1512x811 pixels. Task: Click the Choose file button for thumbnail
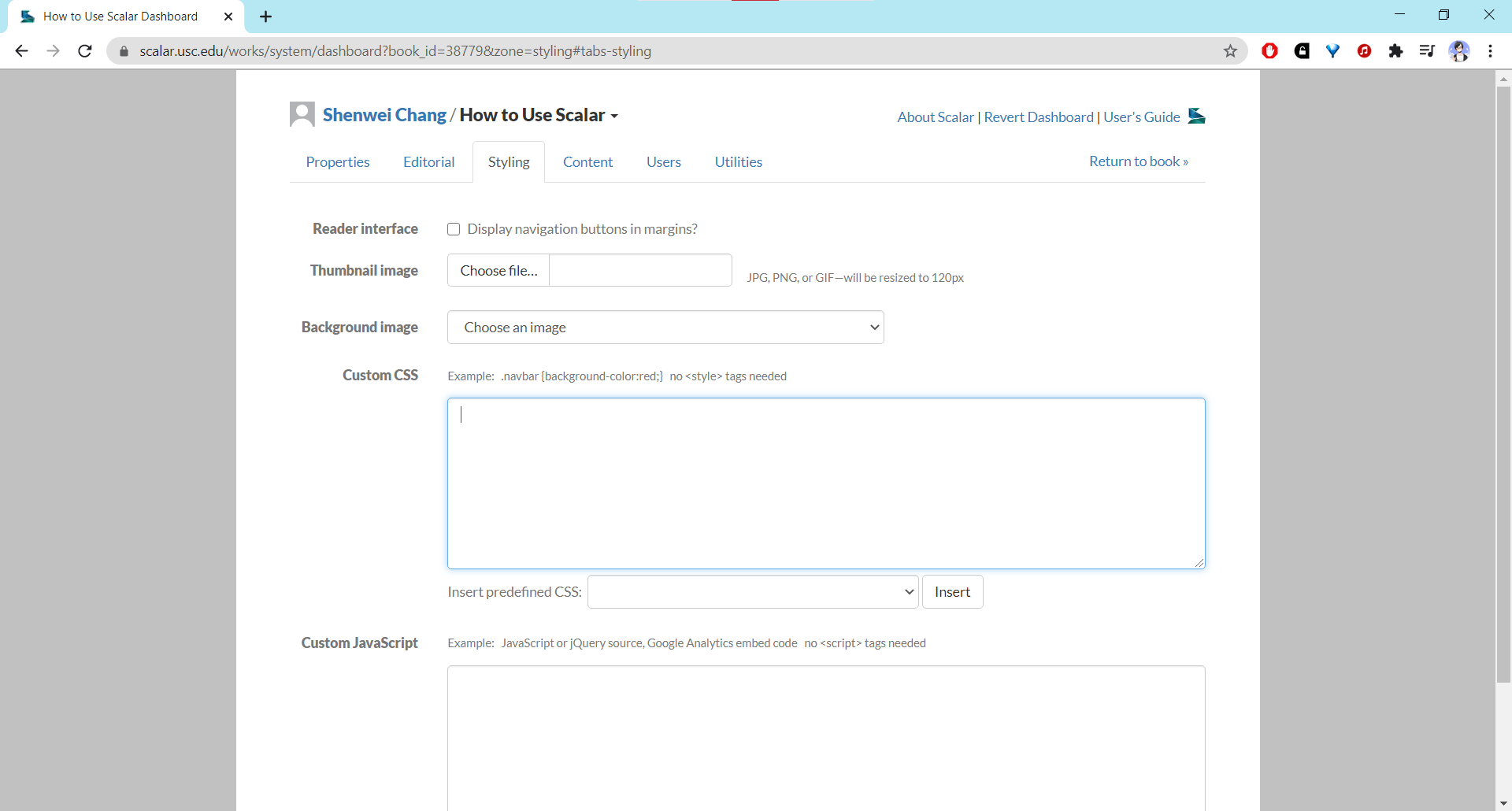498,271
